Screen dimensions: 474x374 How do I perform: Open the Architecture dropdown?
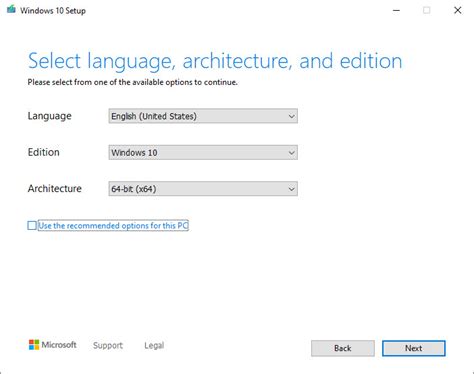tap(203, 189)
